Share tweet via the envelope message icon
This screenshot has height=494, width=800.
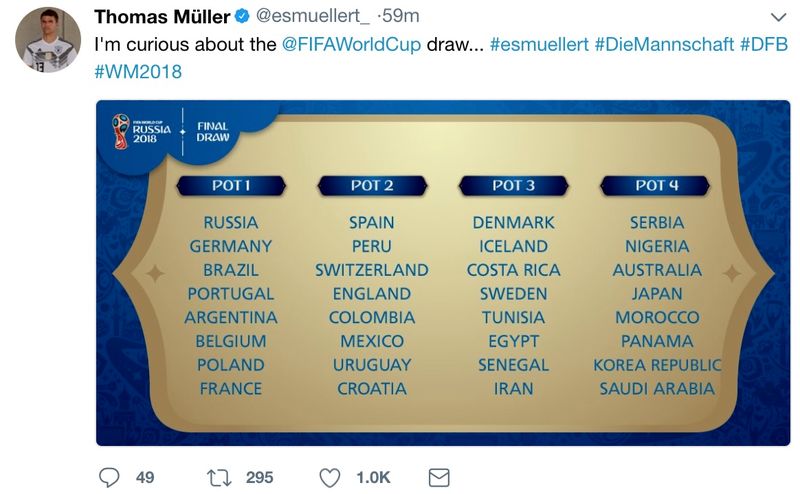point(439,478)
